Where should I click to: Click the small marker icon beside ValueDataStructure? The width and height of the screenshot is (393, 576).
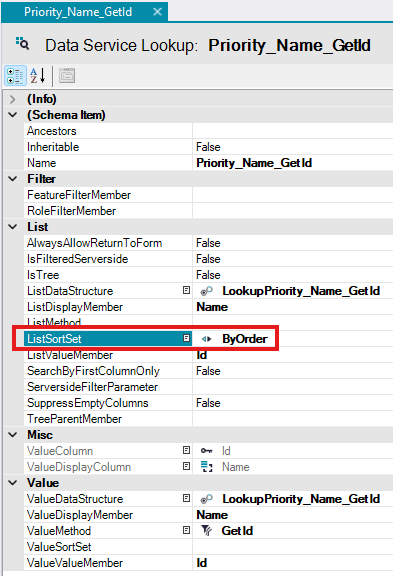187,498
